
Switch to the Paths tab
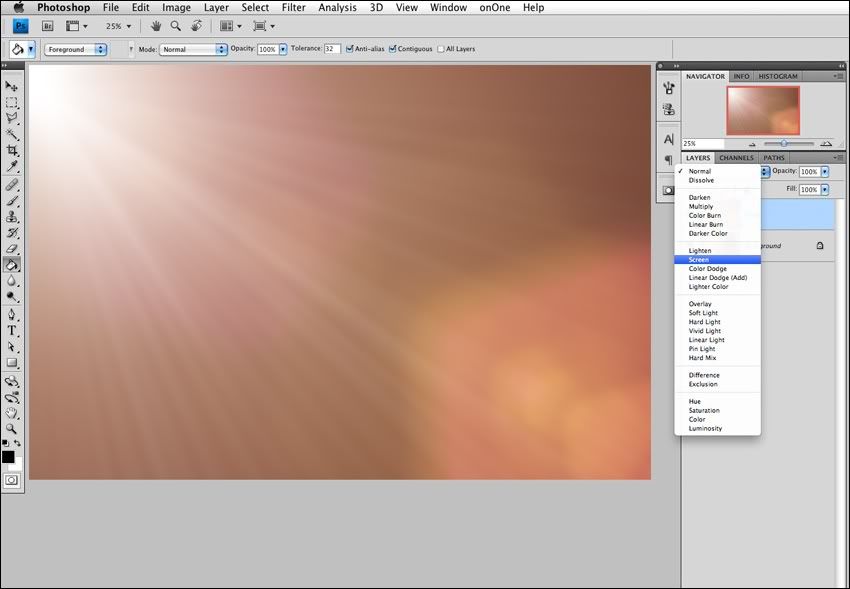[x=774, y=158]
